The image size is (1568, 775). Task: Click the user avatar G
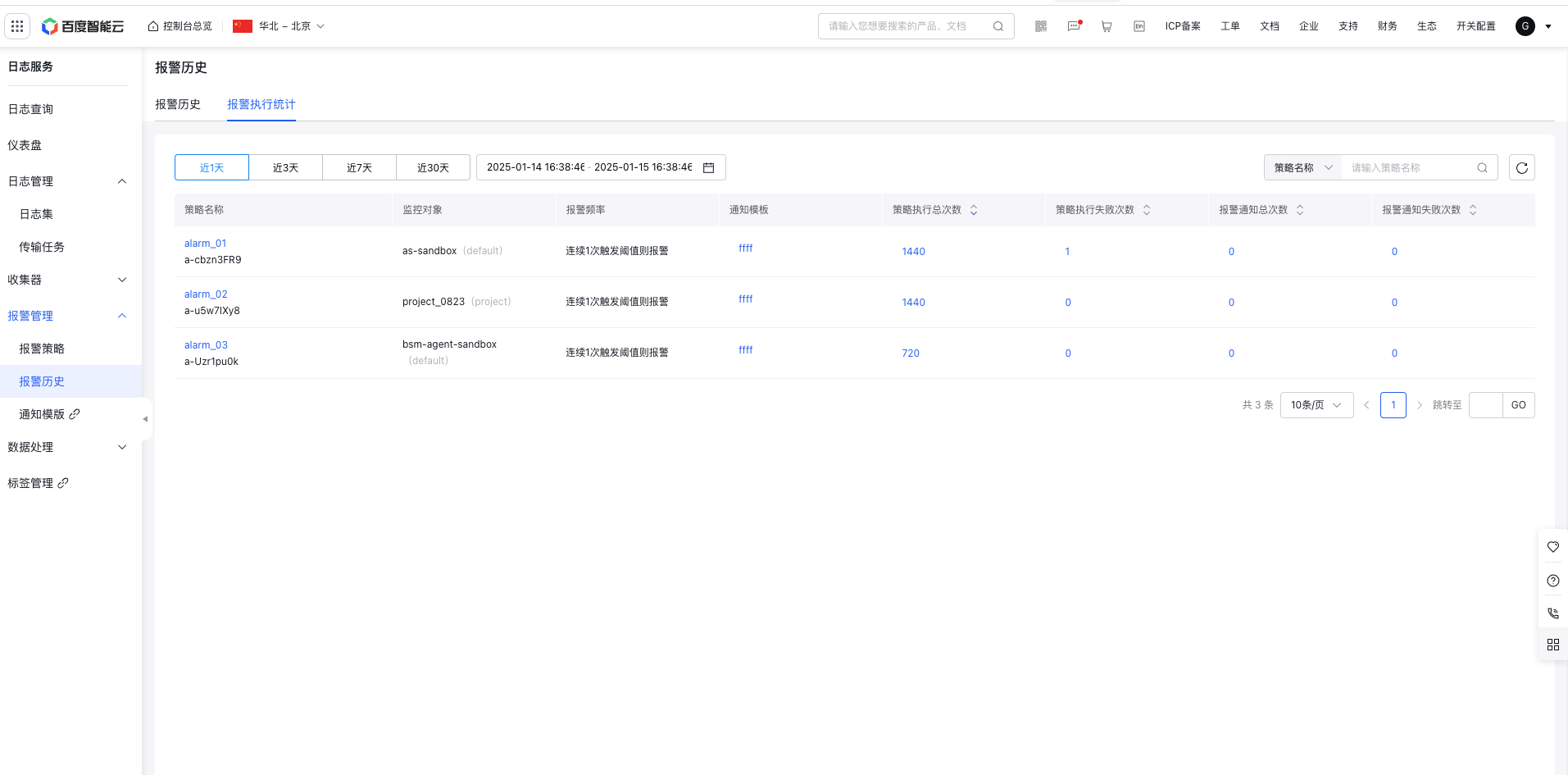(x=1525, y=26)
